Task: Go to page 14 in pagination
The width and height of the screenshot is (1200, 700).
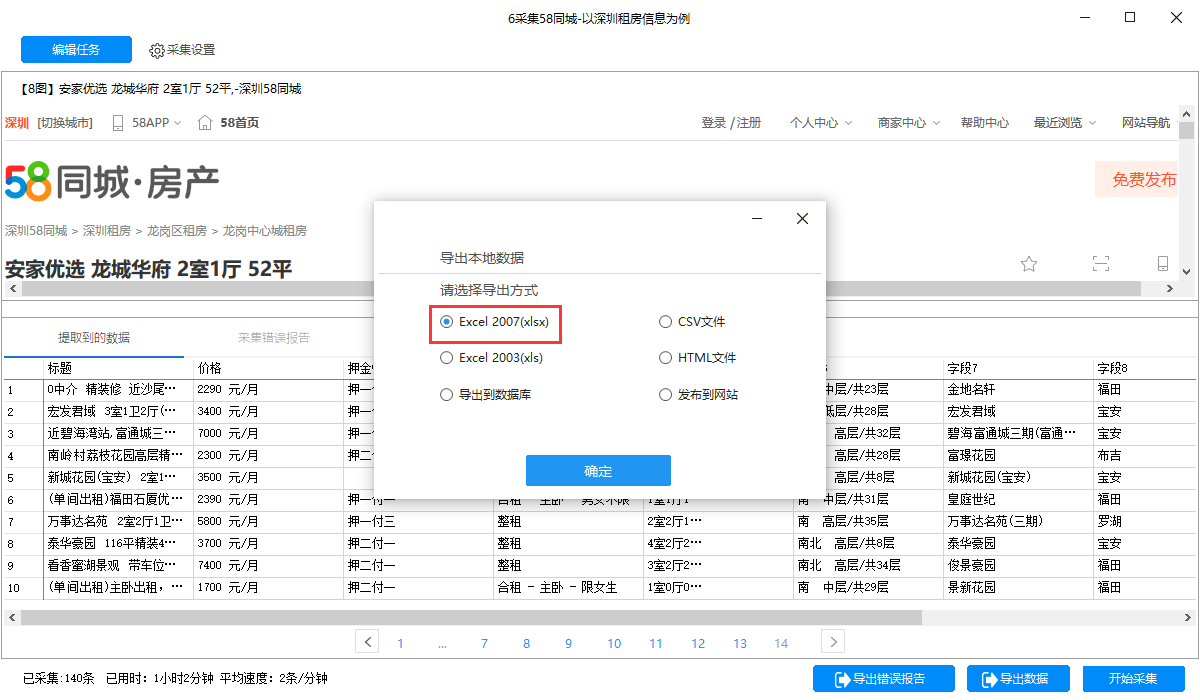Action: coord(781,643)
